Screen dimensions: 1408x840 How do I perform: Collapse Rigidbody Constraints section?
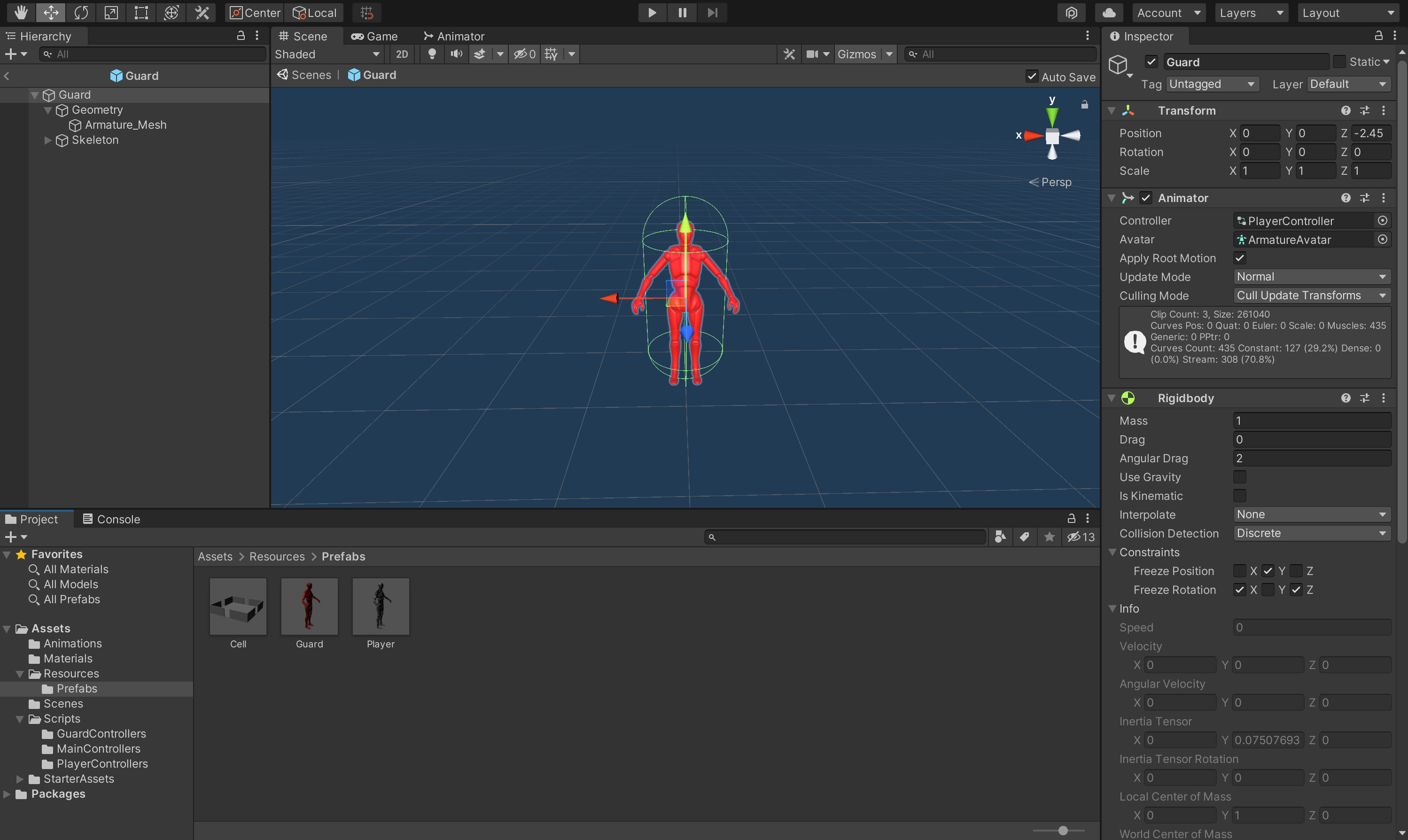click(1112, 552)
